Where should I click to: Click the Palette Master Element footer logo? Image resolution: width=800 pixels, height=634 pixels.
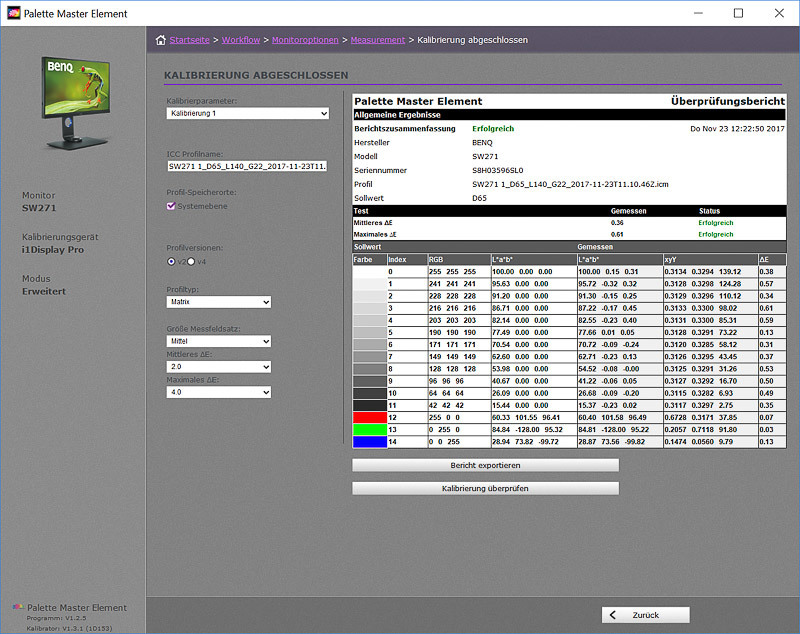tap(18, 607)
